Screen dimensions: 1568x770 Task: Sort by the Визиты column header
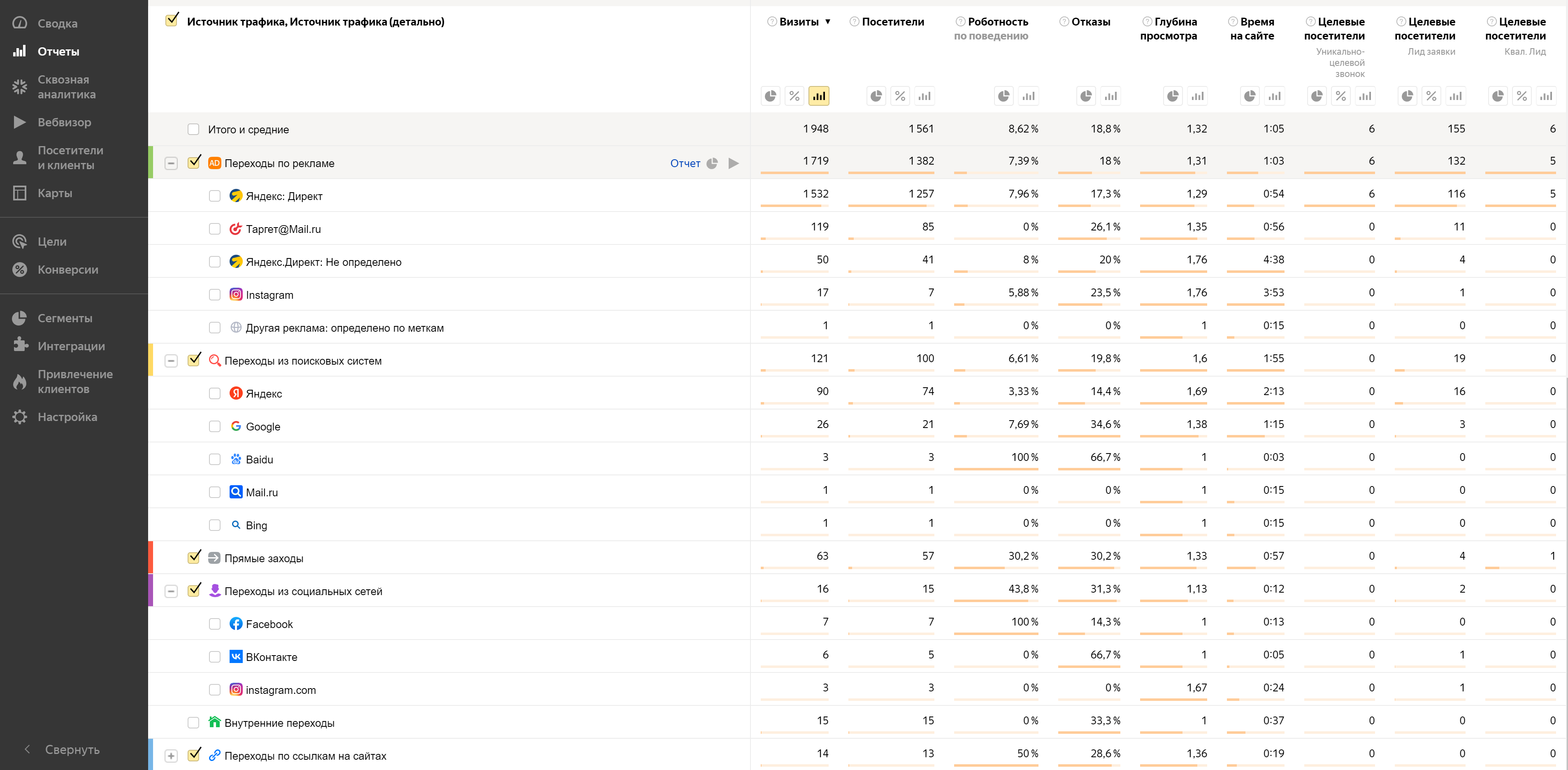tap(799, 22)
